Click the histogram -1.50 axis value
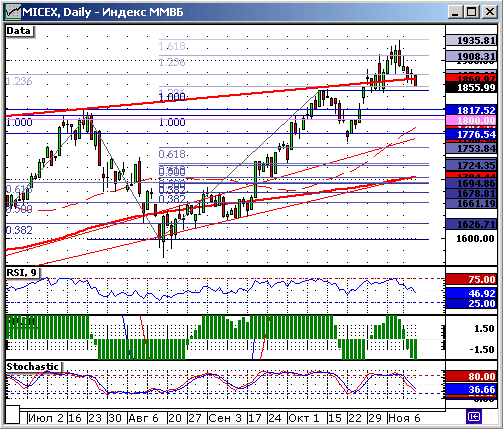The height and width of the screenshot is (429, 503). tap(482, 349)
